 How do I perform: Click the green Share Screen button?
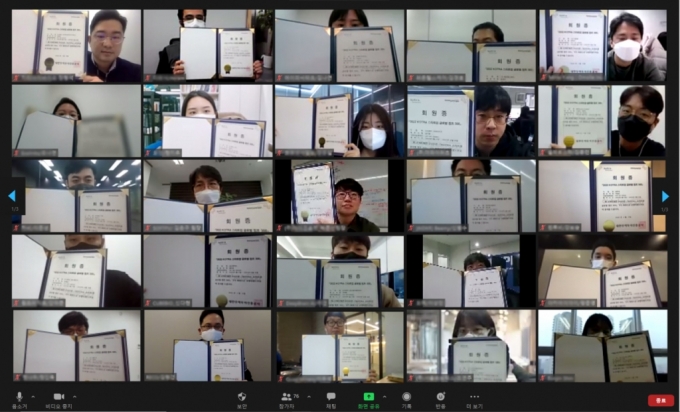[x=369, y=398]
